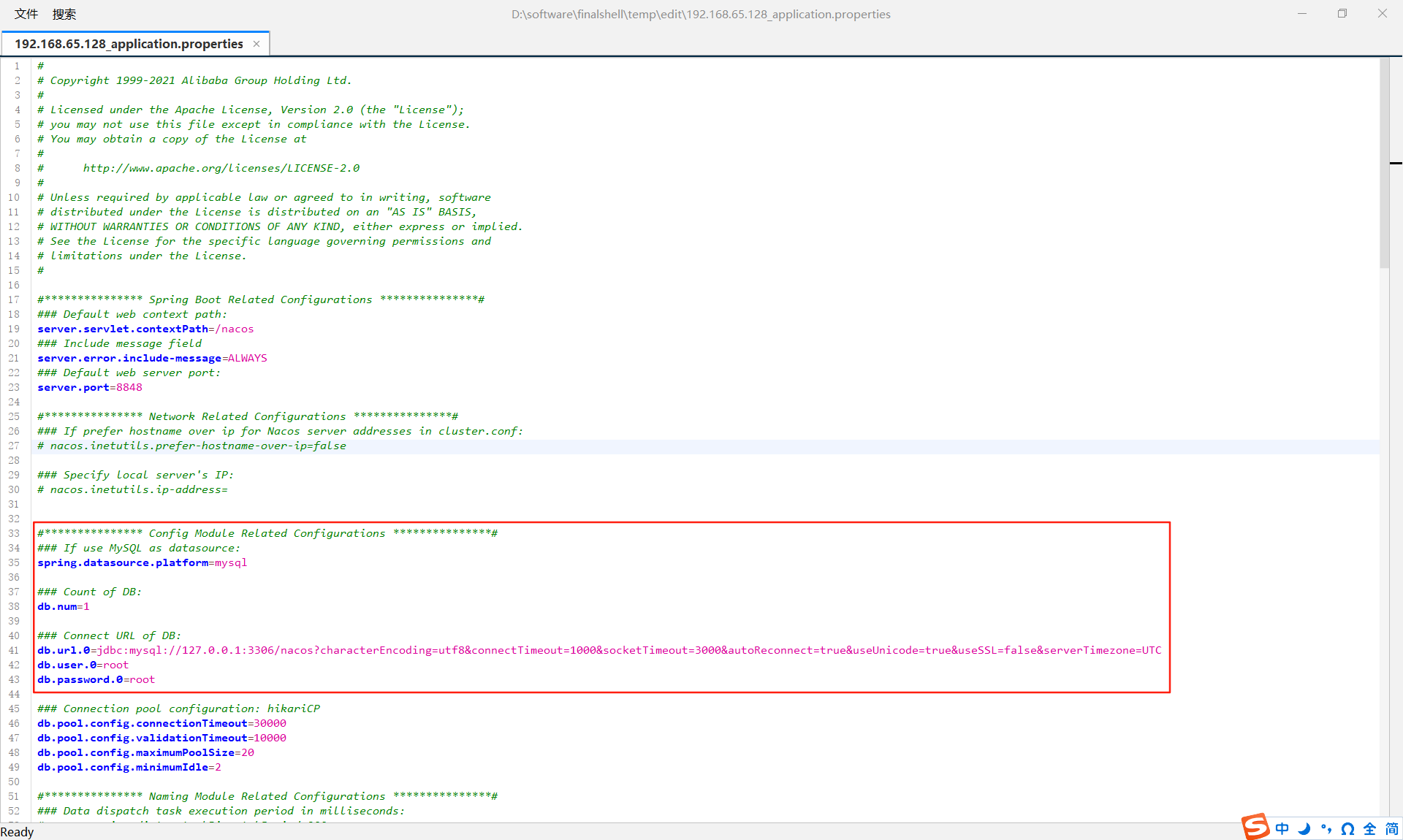Click the Apache license URL text

tap(221, 168)
